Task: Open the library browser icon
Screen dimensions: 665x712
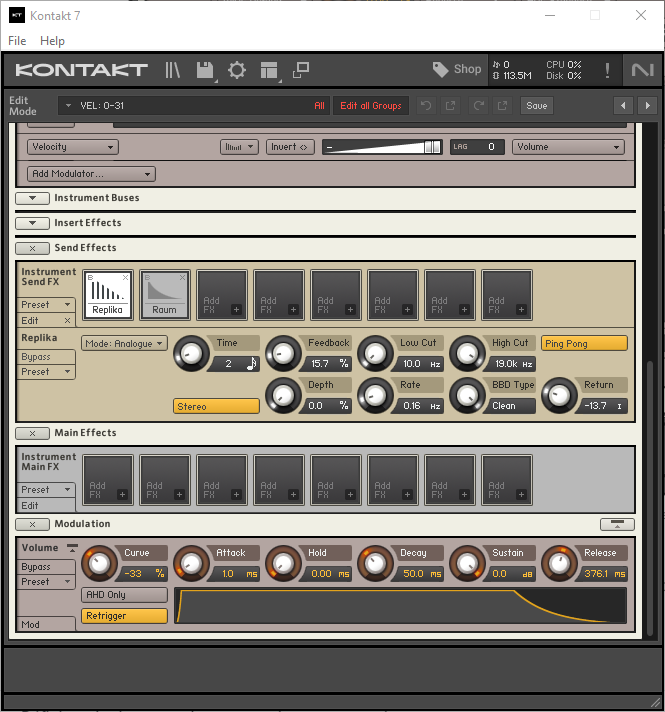Action: (174, 70)
